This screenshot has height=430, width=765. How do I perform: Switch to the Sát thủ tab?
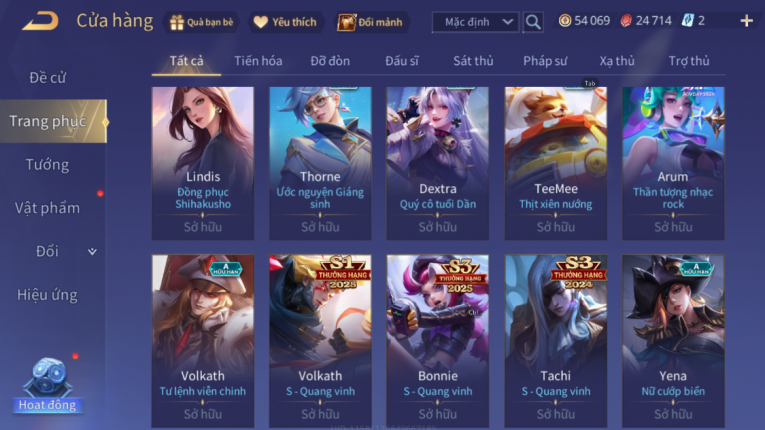click(473, 61)
